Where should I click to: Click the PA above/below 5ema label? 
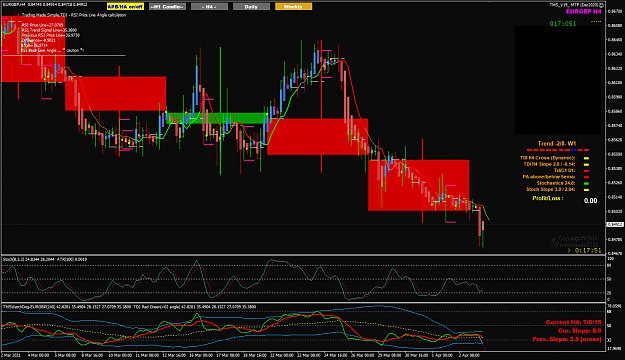click(549, 177)
